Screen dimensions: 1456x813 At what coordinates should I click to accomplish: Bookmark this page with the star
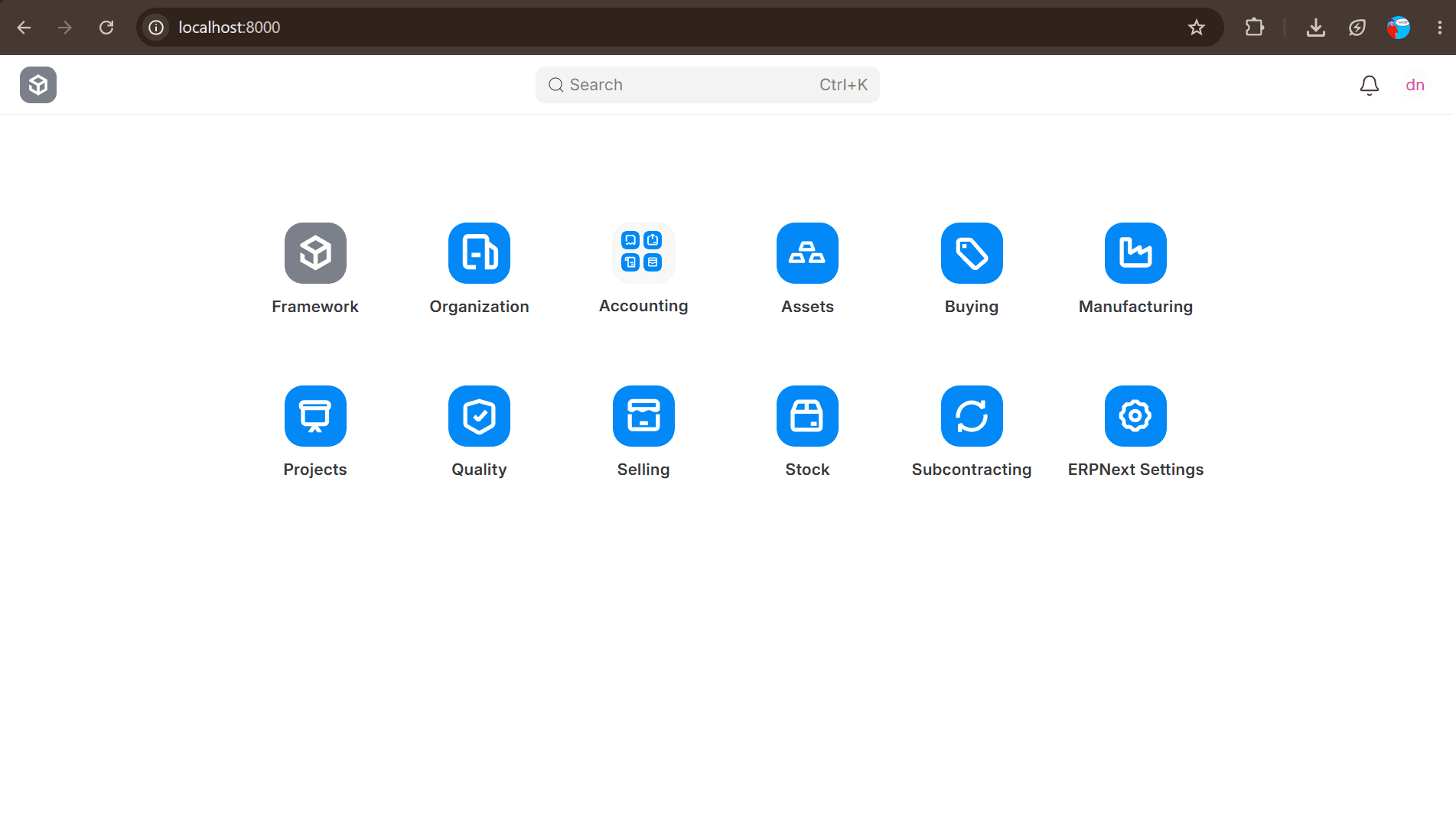1197,28
